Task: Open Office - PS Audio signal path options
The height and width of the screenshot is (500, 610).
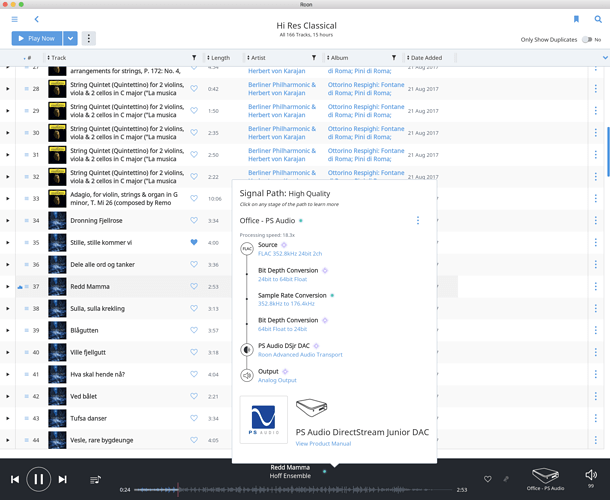Action: (418, 221)
